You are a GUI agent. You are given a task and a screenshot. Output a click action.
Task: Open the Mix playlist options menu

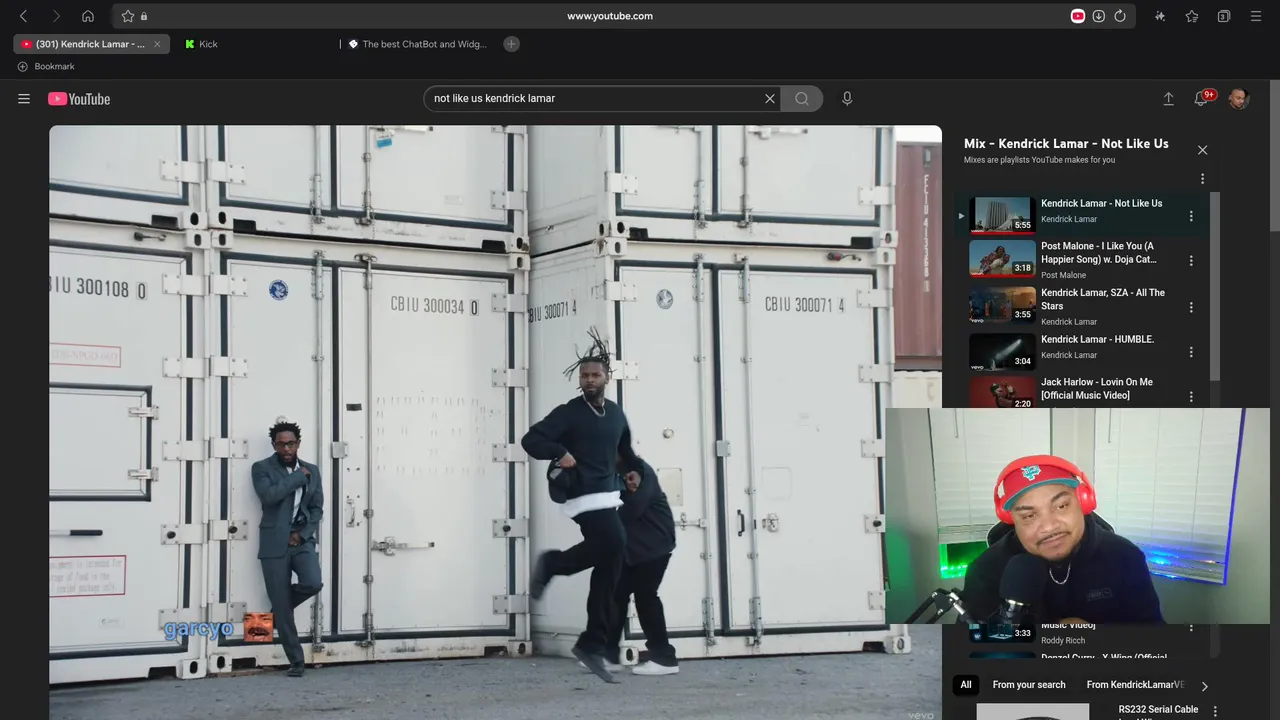point(1202,179)
